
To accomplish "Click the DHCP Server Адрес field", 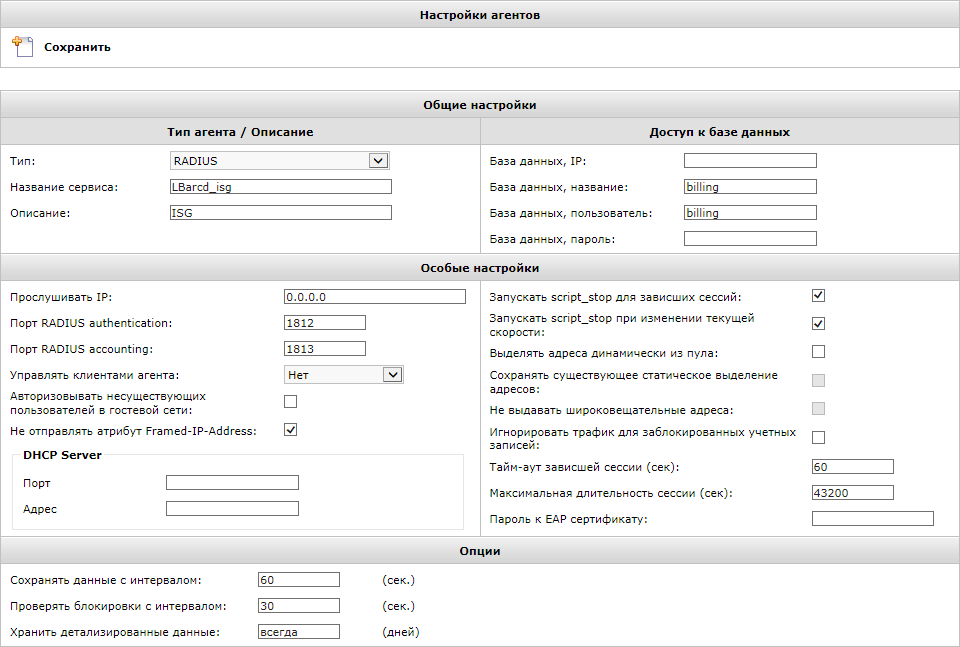I will [232, 509].
